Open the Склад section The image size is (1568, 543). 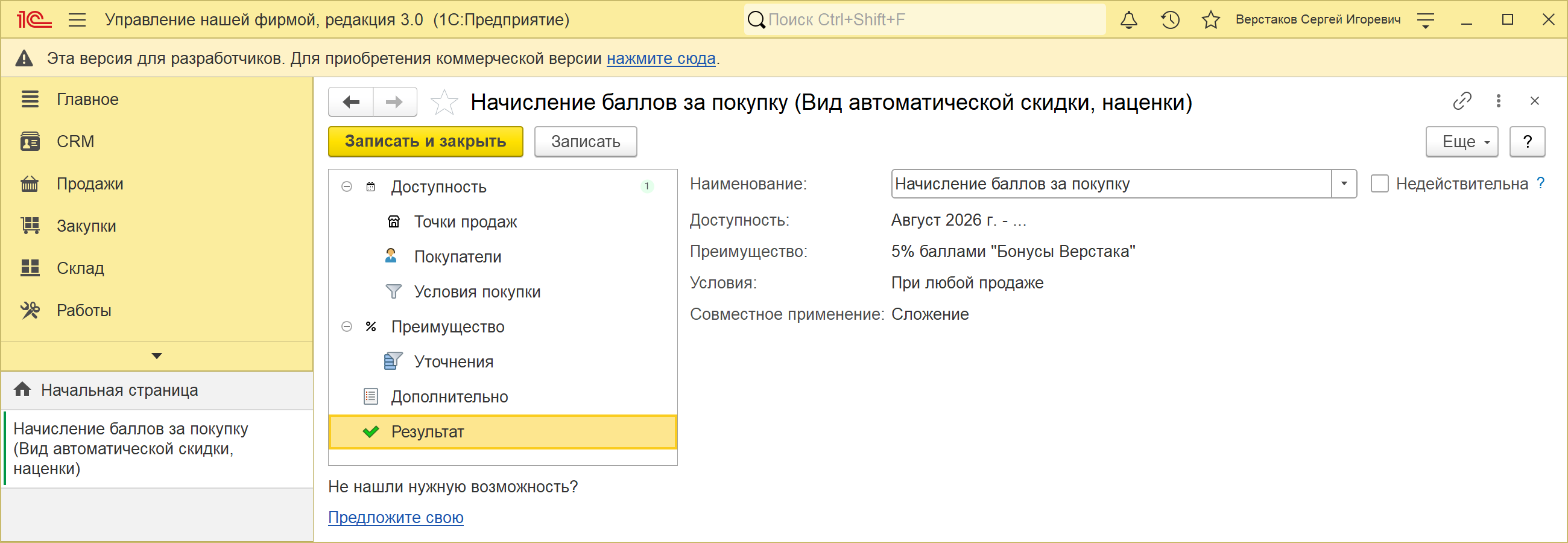(x=157, y=268)
